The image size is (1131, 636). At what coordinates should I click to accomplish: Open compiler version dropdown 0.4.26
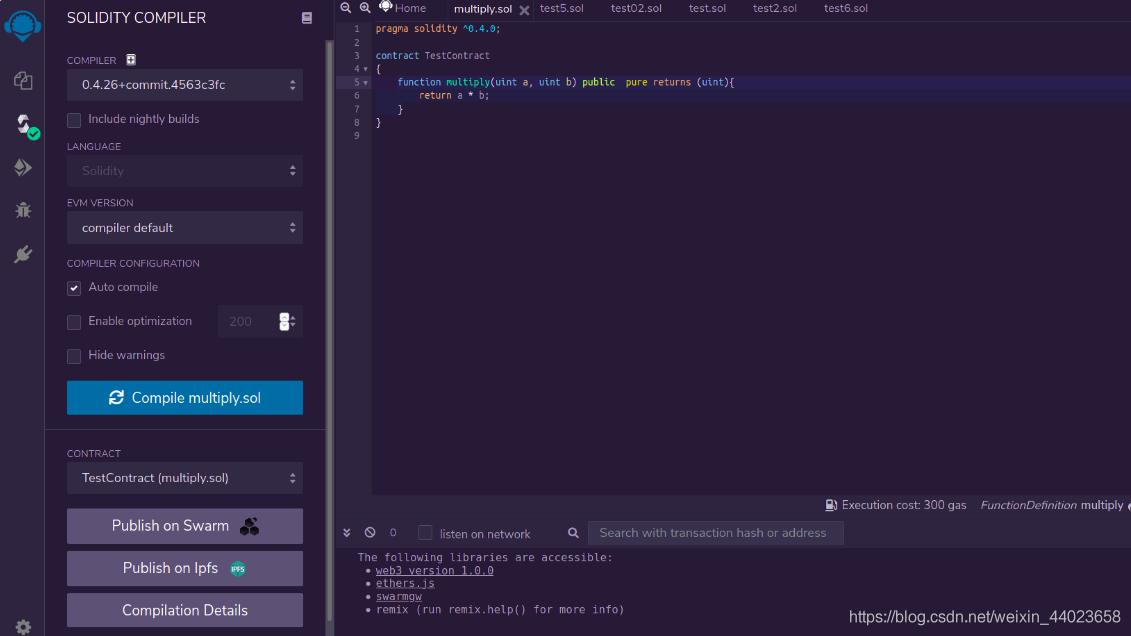coord(185,85)
